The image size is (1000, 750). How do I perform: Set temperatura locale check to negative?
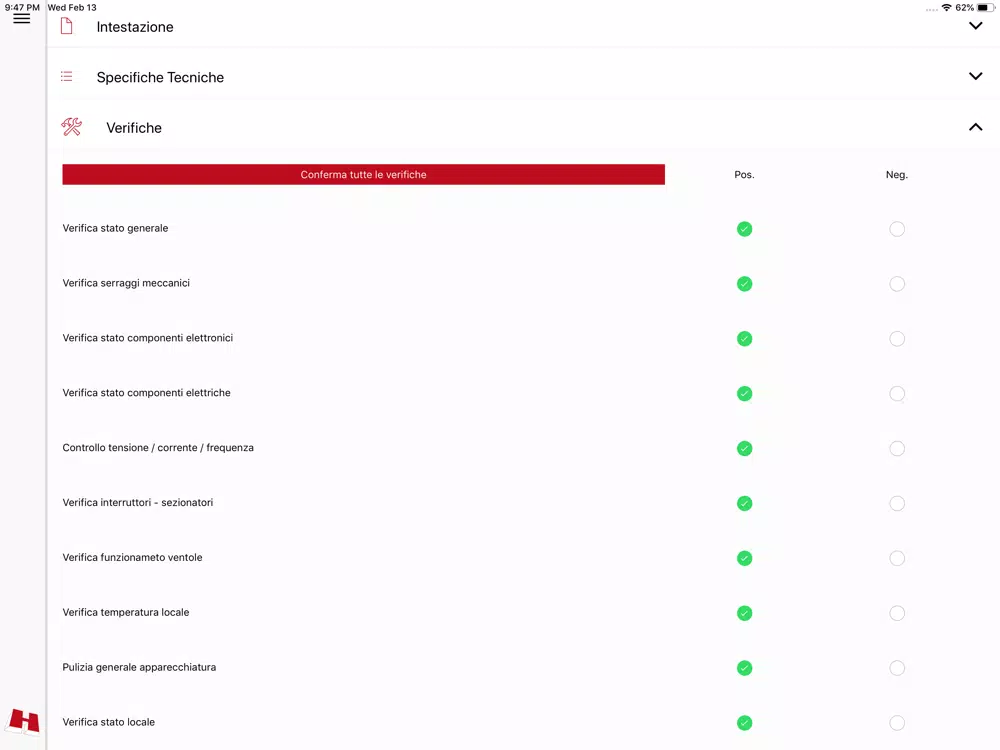pos(897,613)
